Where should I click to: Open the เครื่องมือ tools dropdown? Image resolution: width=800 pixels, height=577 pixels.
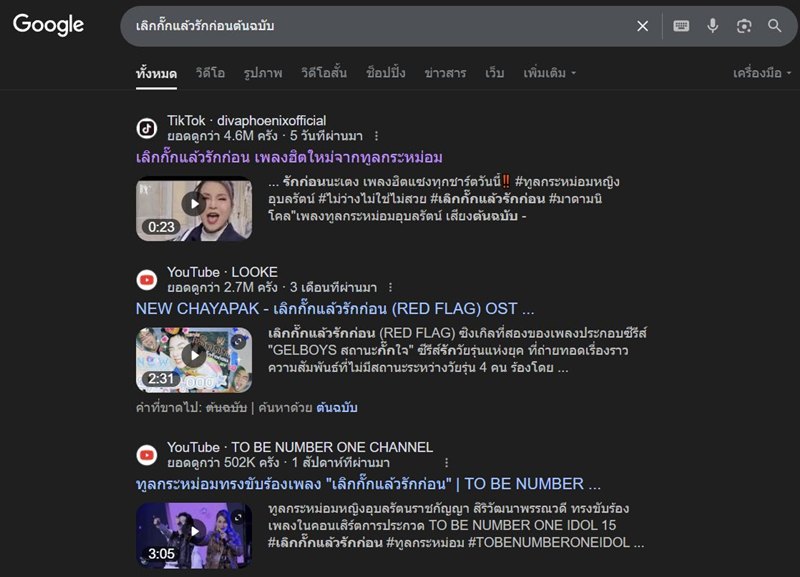[761, 73]
